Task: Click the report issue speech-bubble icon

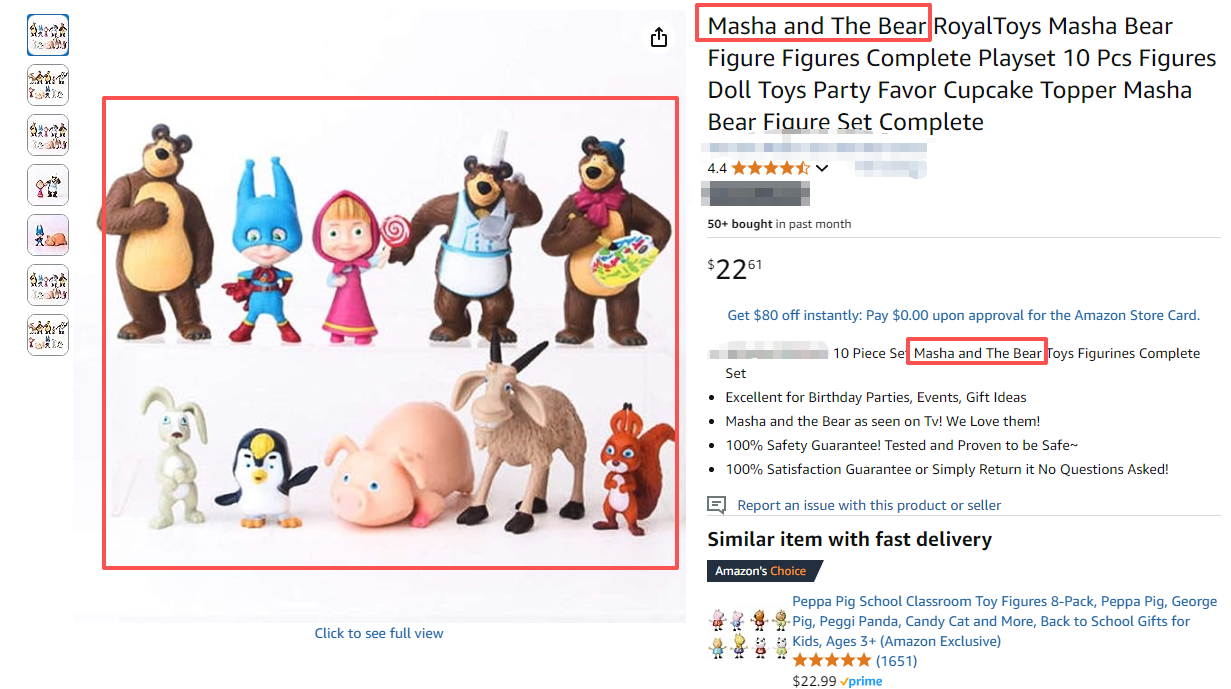Action: pos(716,504)
